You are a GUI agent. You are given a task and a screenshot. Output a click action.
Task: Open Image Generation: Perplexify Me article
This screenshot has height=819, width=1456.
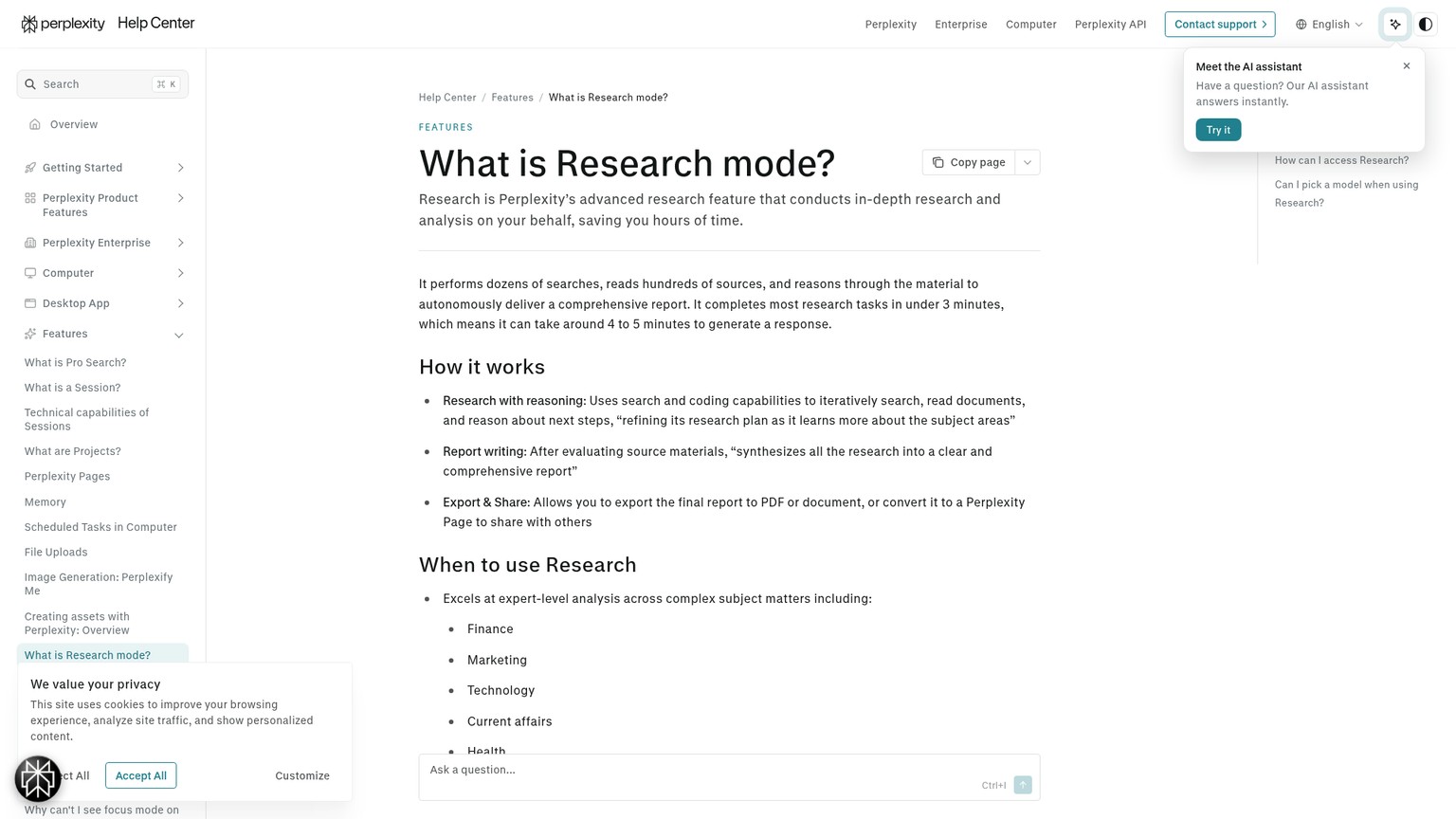[99, 584]
